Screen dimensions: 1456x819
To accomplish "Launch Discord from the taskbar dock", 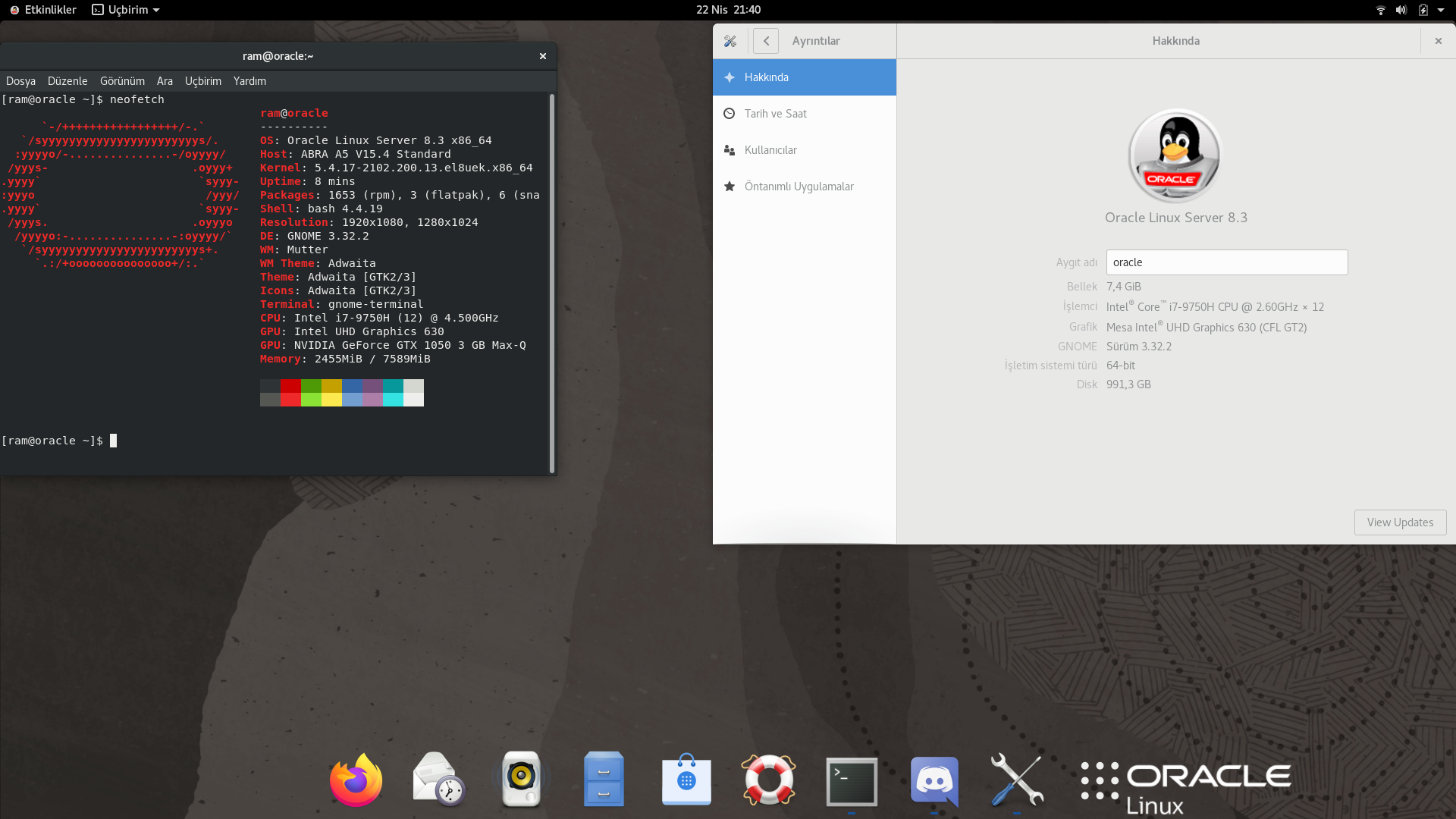I will (934, 781).
